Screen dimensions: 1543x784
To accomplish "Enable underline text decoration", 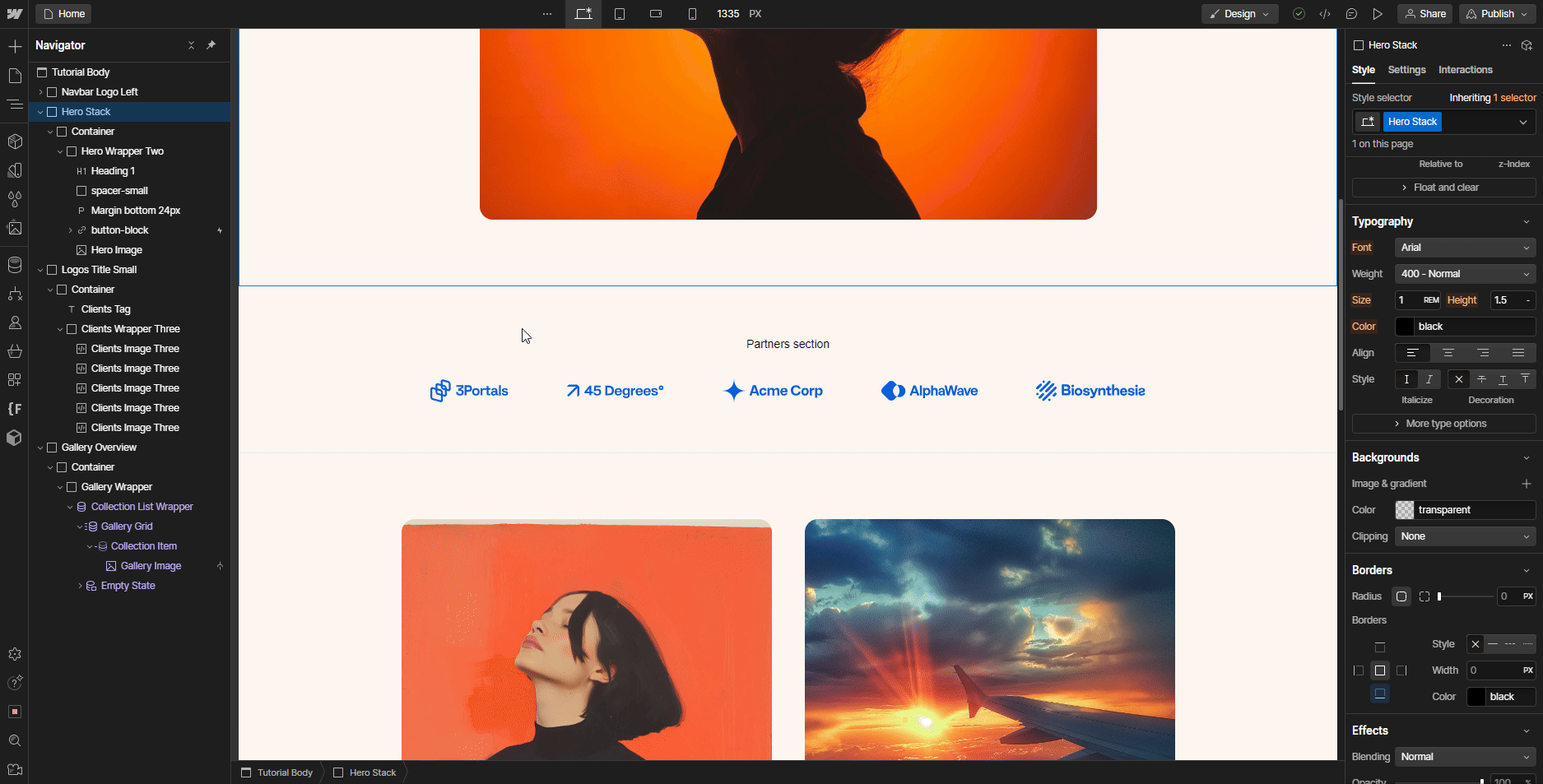I will click(x=1503, y=379).
